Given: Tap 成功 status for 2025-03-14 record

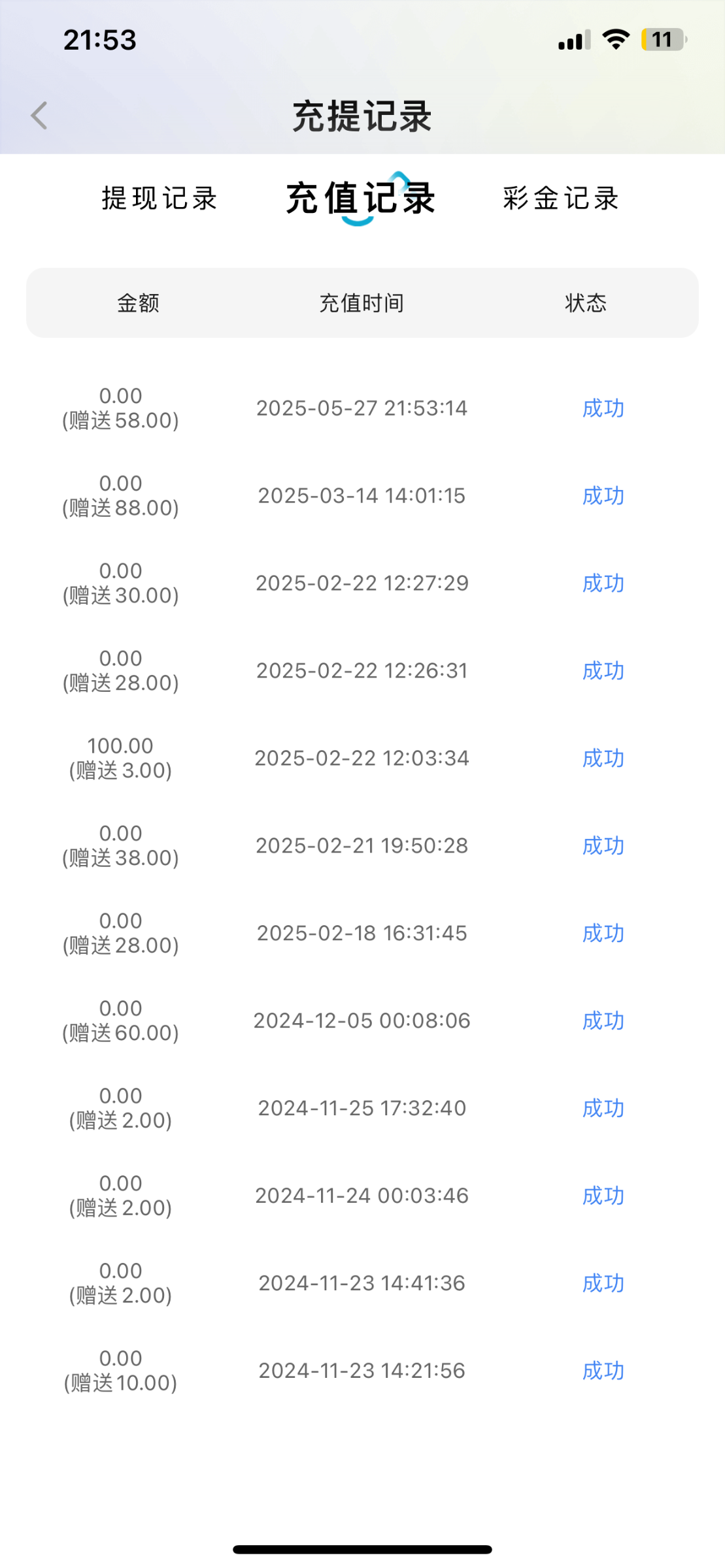Looking at the screenshot, I should point(603,496).
